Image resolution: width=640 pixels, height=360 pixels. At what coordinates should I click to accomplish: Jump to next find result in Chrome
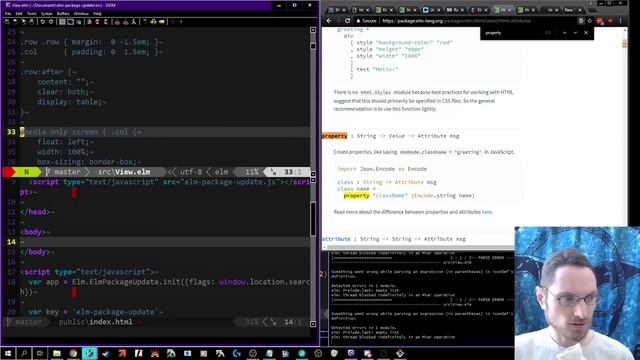click(x=575, y=33)
